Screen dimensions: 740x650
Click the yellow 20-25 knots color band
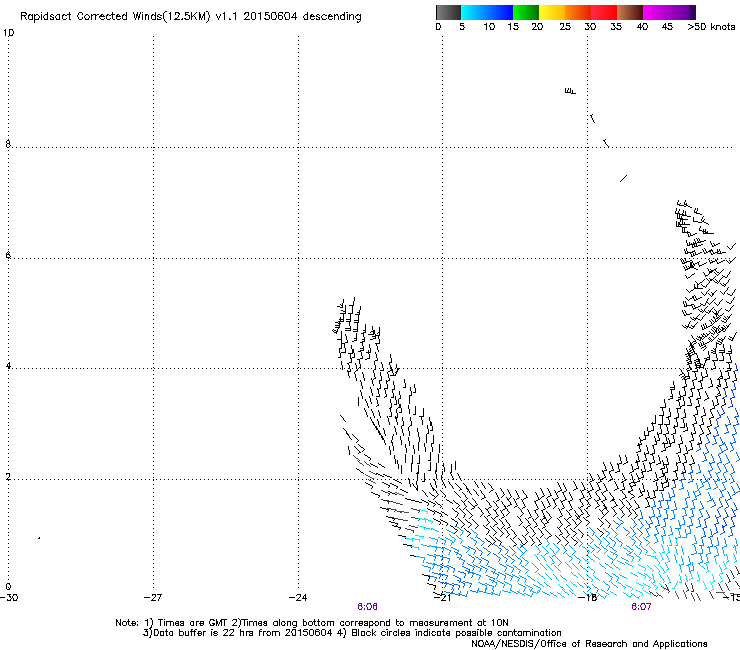tap(552, 12)
